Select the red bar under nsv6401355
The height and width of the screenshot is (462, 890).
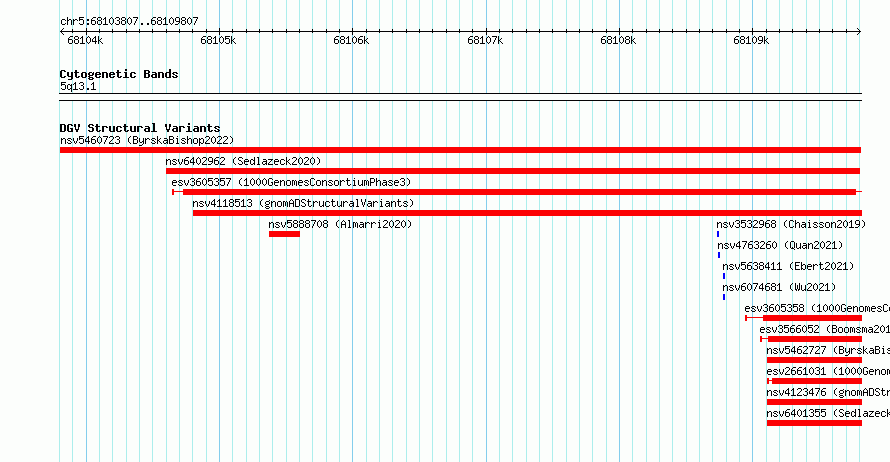[x=815, y=423]
